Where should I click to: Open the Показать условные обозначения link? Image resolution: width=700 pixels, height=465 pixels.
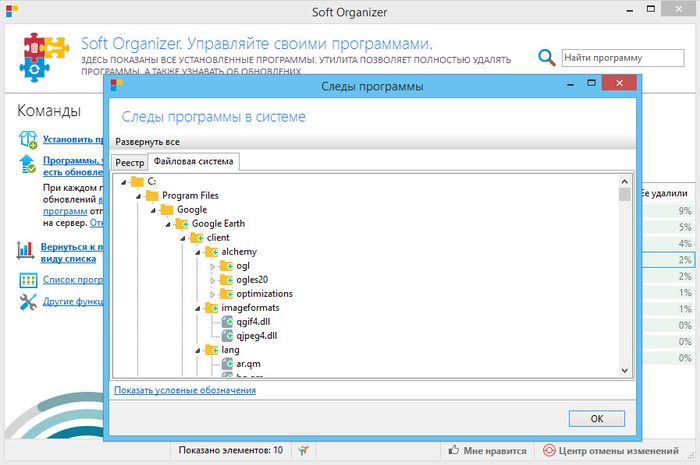(185, 390)
